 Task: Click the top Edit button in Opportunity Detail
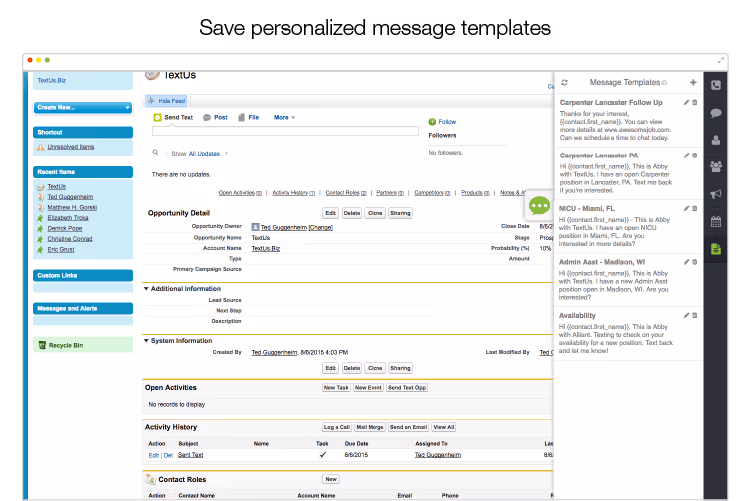[x=330, y=213]
